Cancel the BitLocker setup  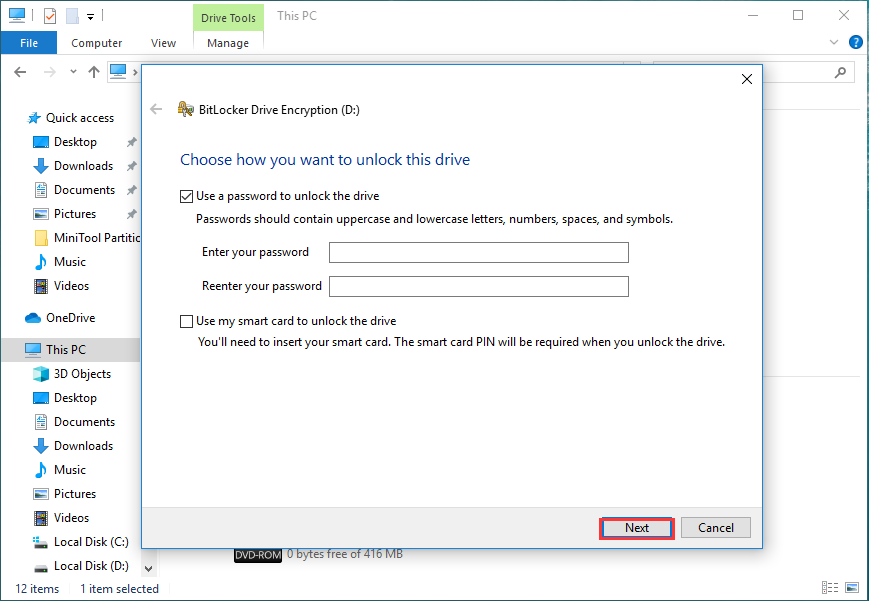click(715, 528)
